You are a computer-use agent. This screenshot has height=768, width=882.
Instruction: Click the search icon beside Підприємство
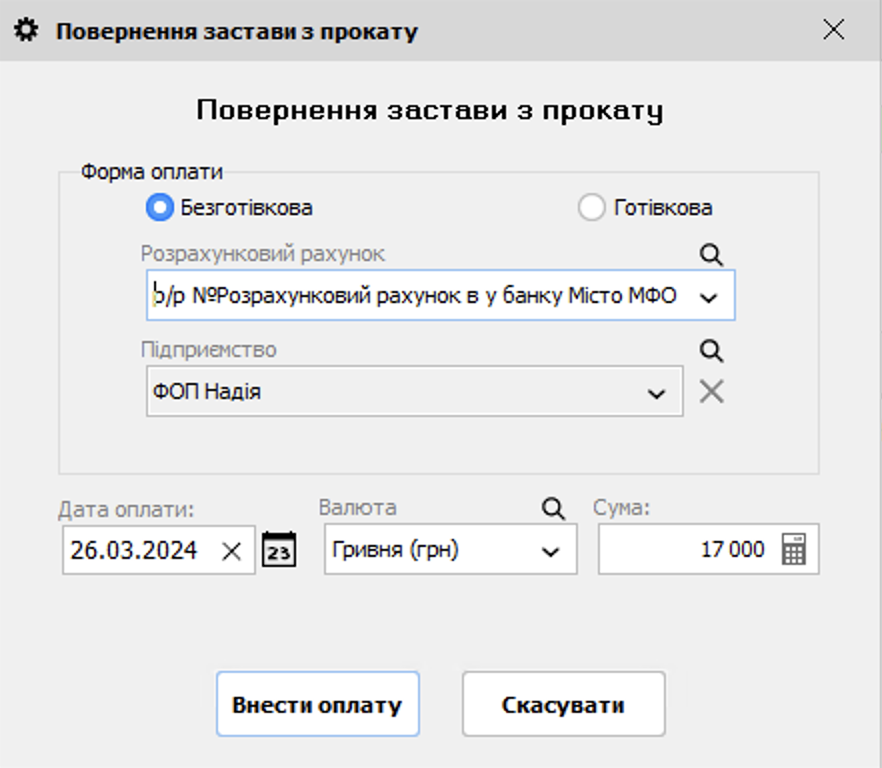coord(711,351)
